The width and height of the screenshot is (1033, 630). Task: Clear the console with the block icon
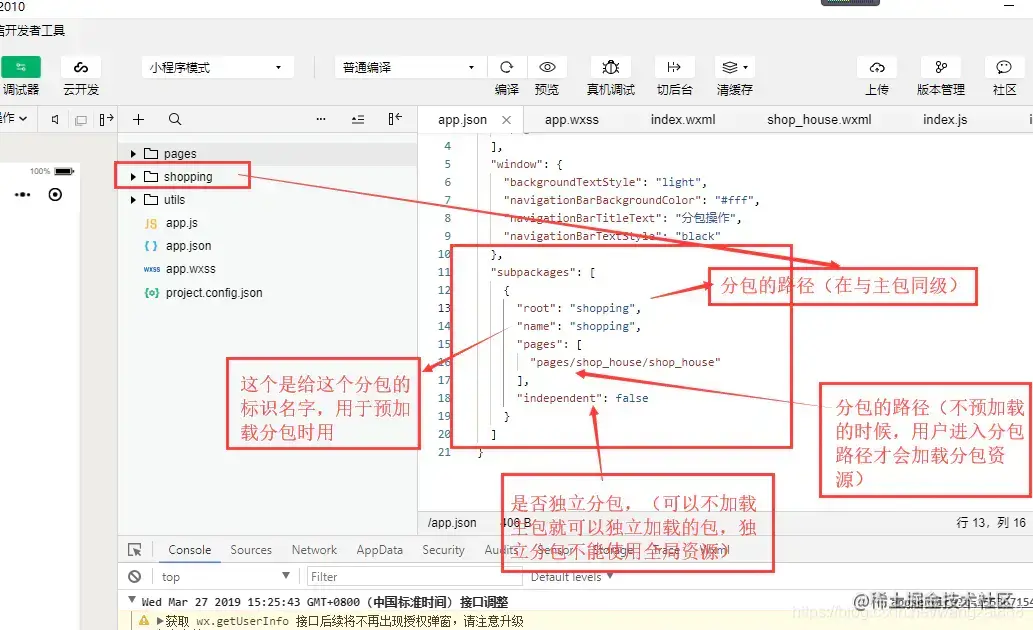point(134,577)
